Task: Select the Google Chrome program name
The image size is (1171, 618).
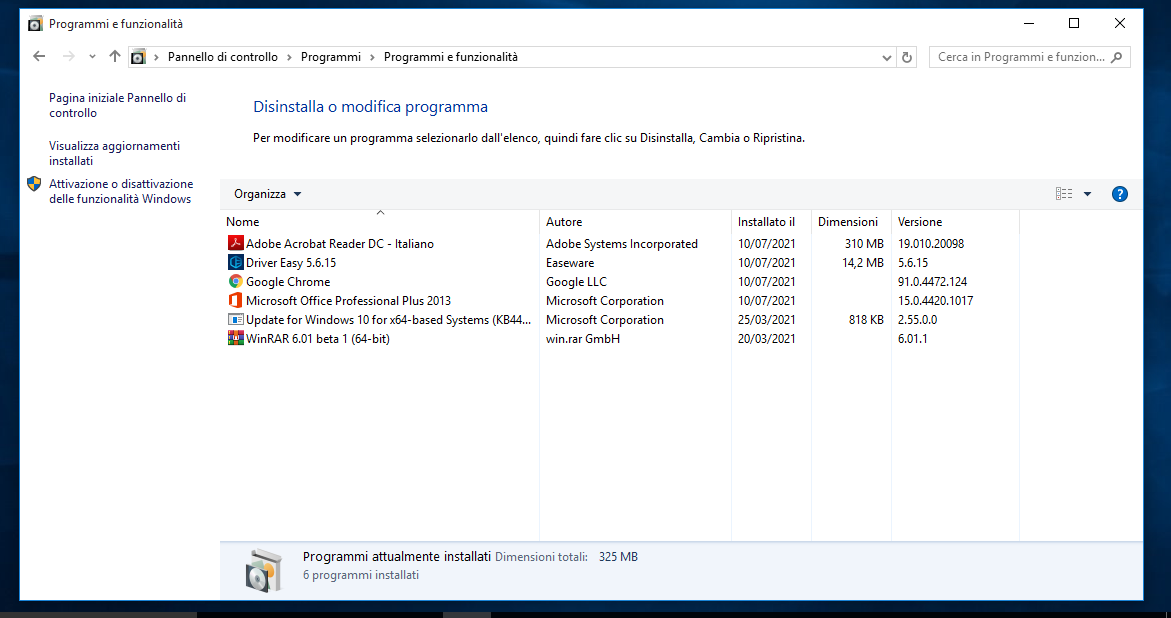Action: tap(288, 281)
